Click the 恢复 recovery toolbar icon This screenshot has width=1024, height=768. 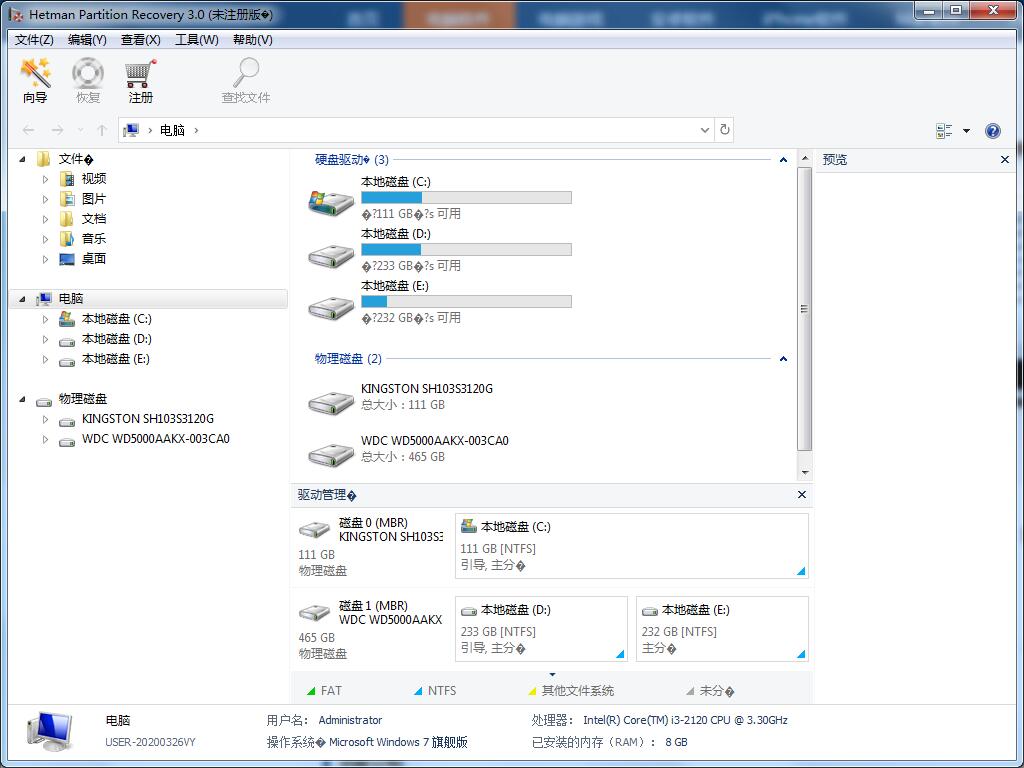coord(88,73)
